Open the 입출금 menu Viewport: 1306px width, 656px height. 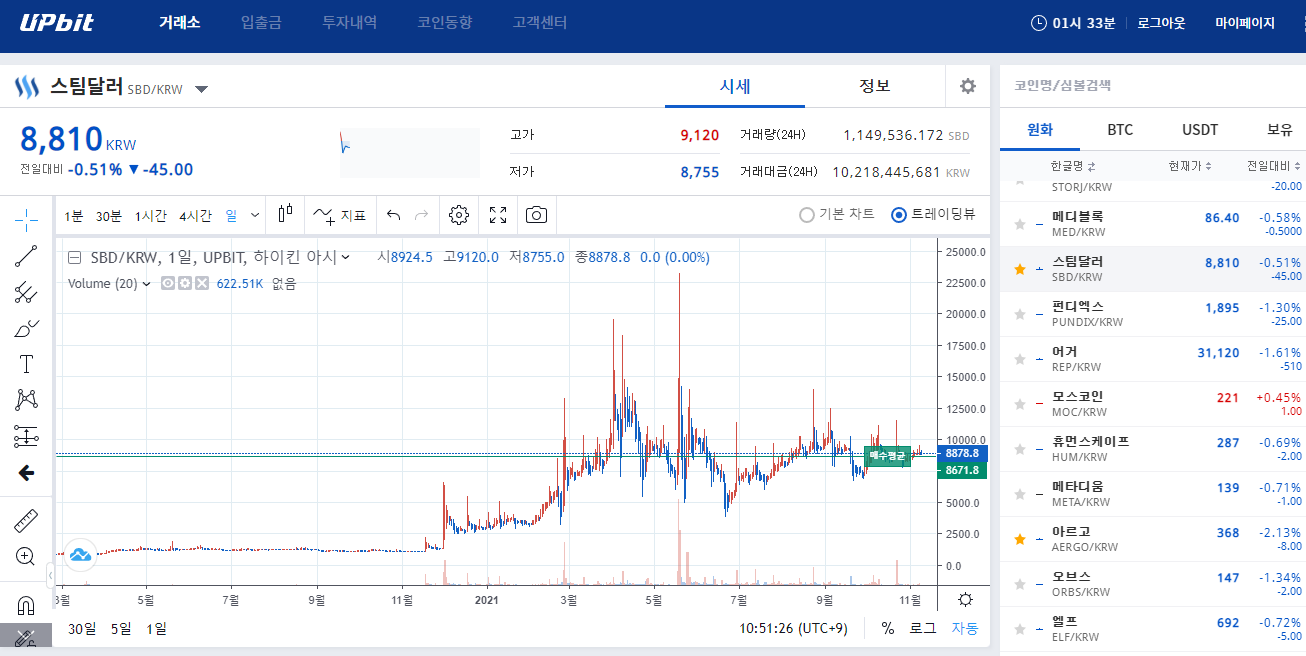pos(261,23)
